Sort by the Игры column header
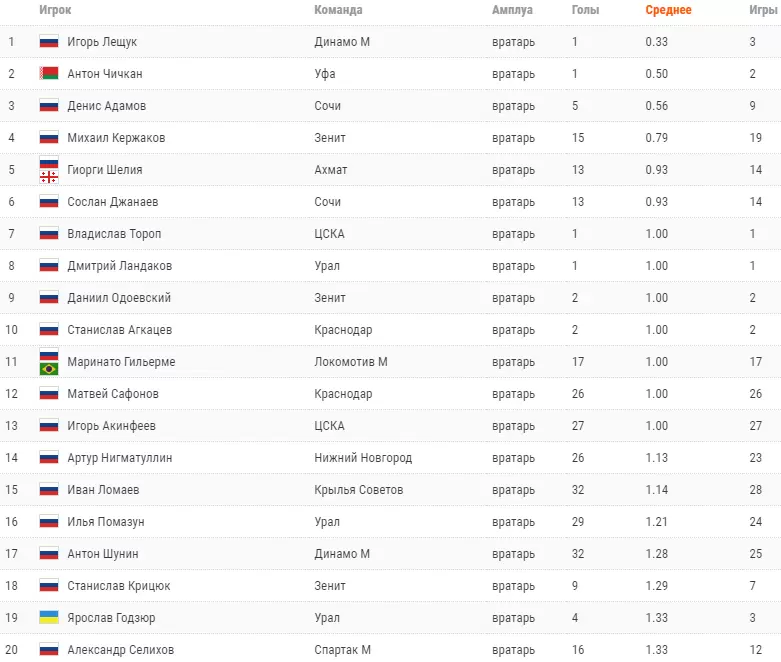Screen dimensions: 781x662 pyautogui.click(x=763, y=10)
